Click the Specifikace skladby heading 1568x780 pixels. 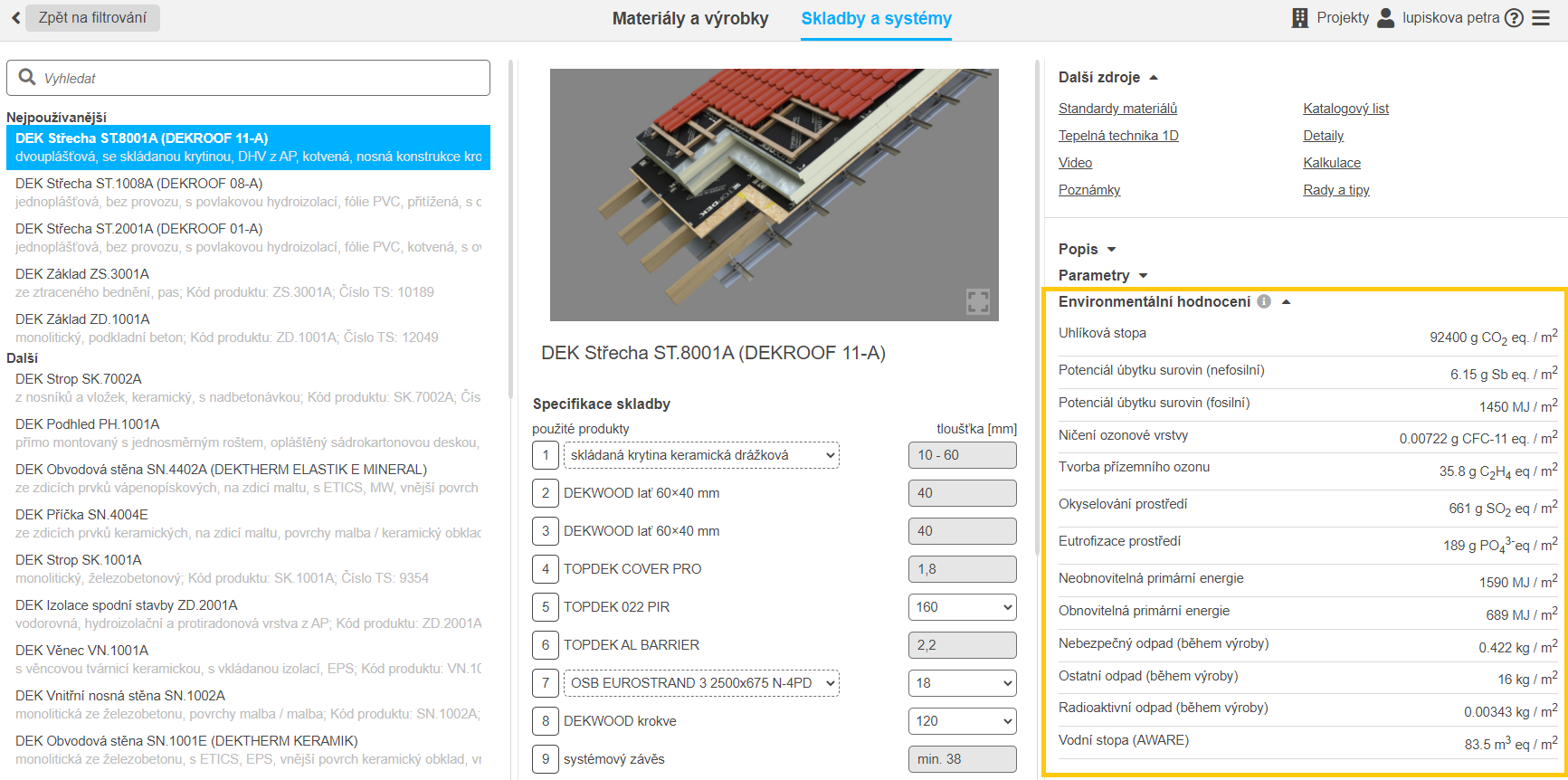tap(601, 404)
